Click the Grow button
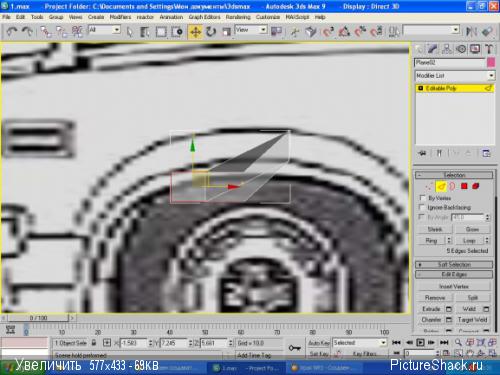The width and height of the screenshot is (500, 375). [472, 229]
